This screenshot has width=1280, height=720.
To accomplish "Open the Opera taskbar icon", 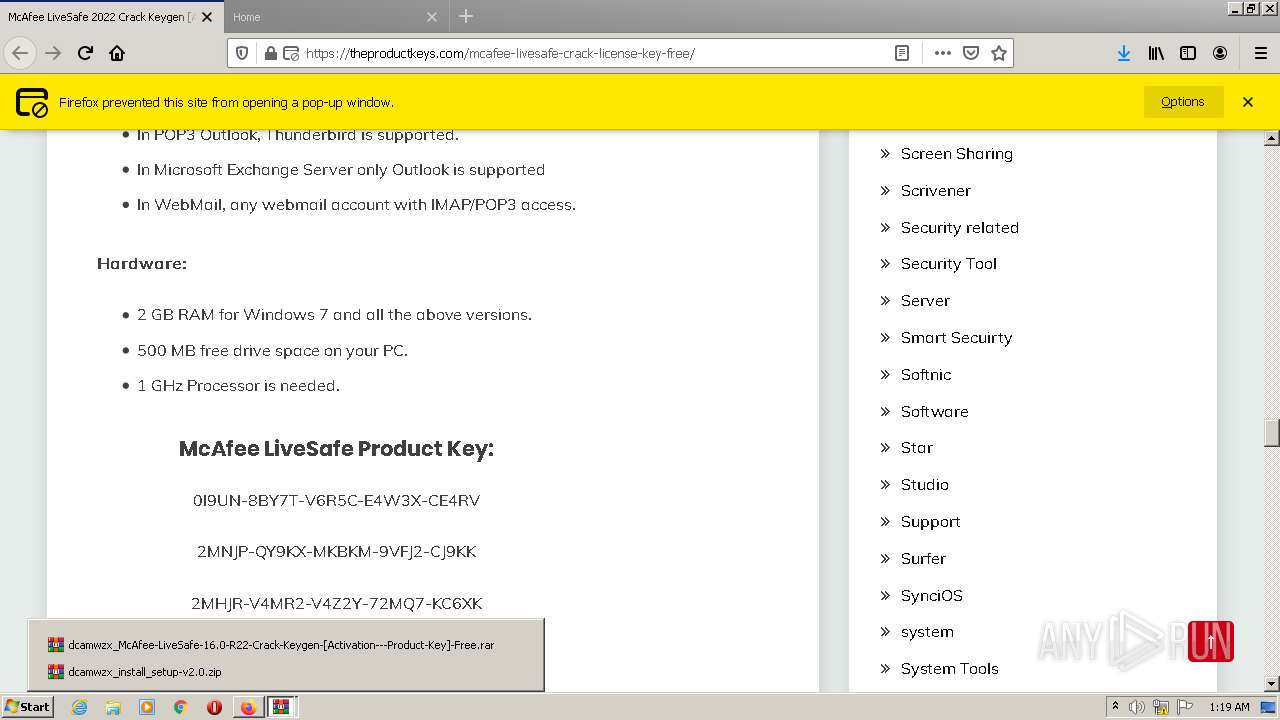I will click(x=214, y=707).
